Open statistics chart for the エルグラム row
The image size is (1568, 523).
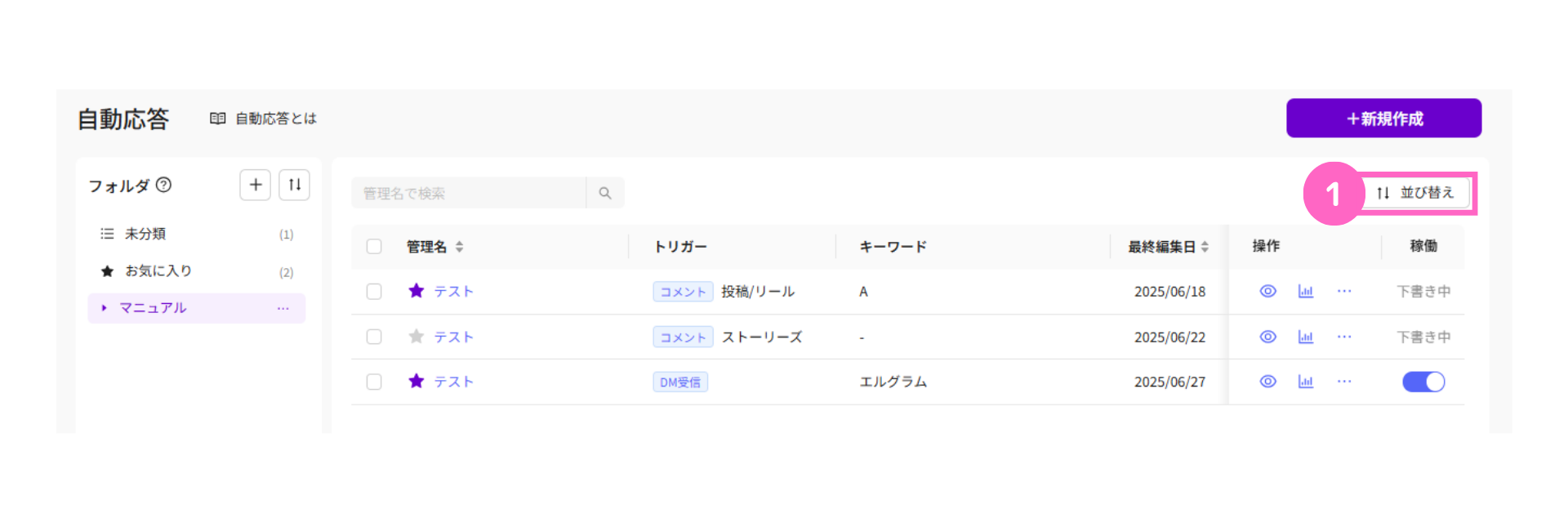click(x=1306, y=382)
